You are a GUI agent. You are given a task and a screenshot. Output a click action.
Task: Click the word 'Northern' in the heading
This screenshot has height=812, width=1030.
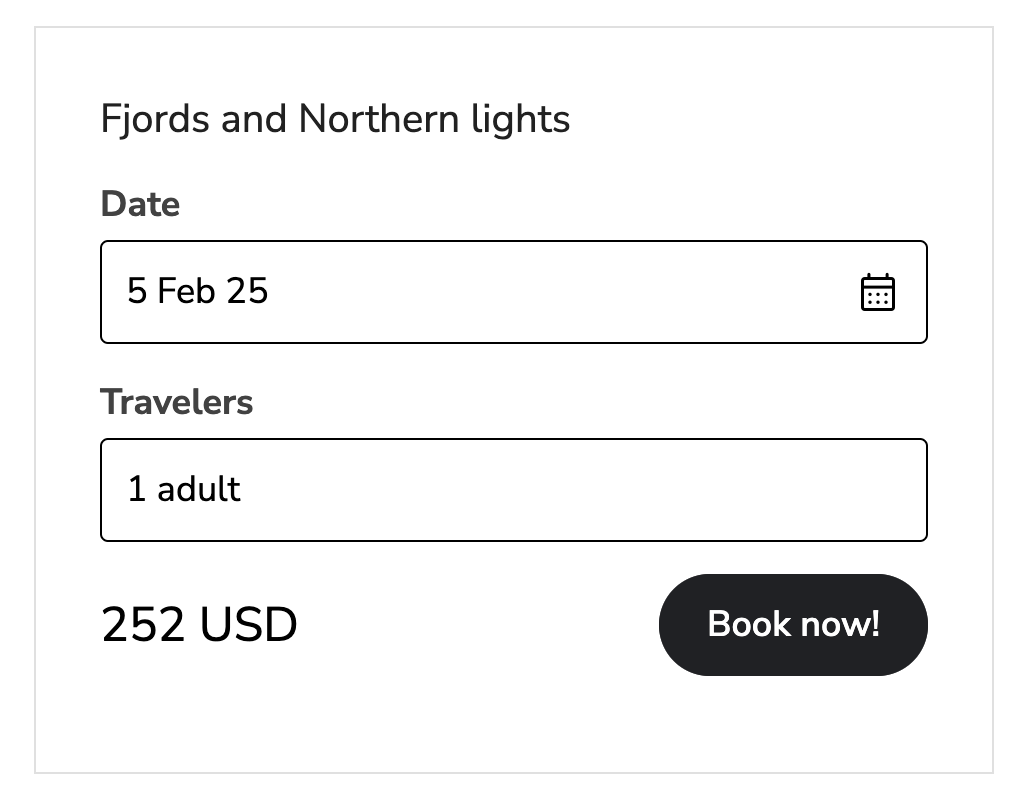pos(378,120)
